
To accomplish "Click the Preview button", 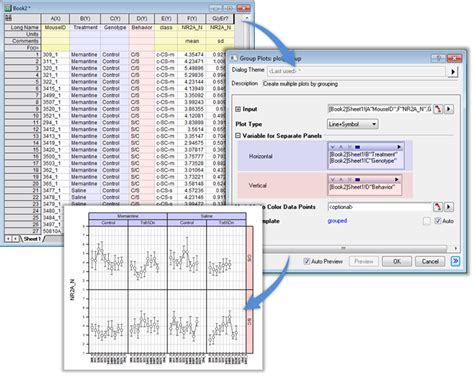I will [x=364, y=261].
